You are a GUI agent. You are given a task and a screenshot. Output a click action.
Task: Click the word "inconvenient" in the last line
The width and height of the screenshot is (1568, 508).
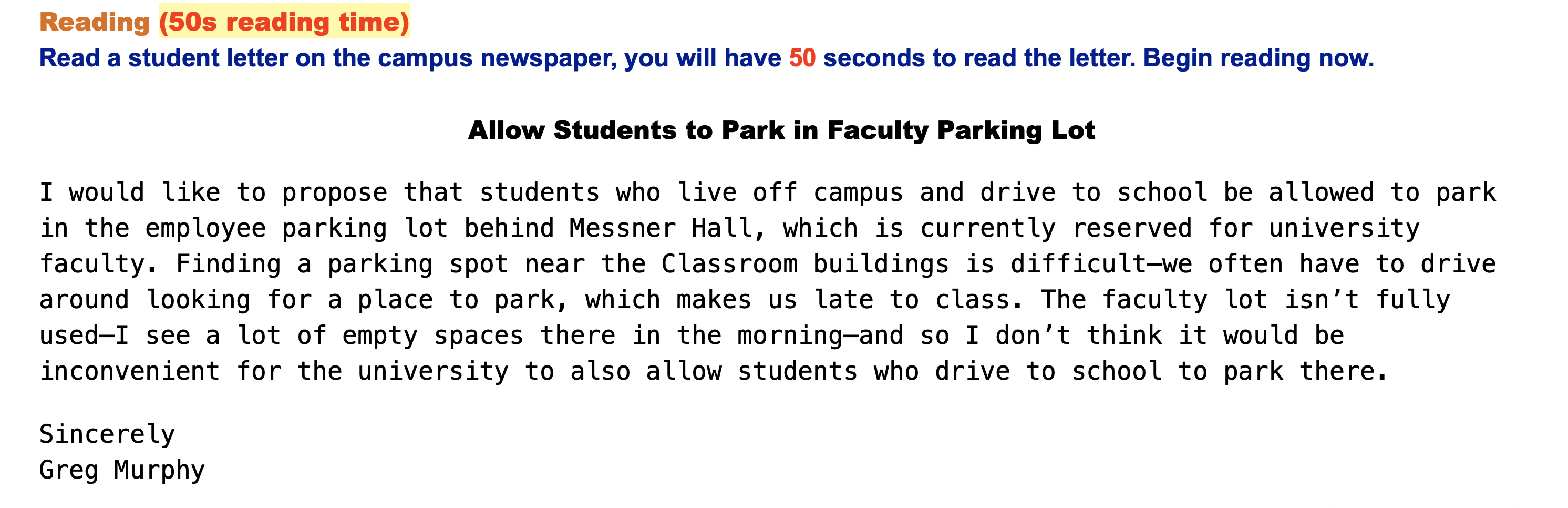(130, 371)
